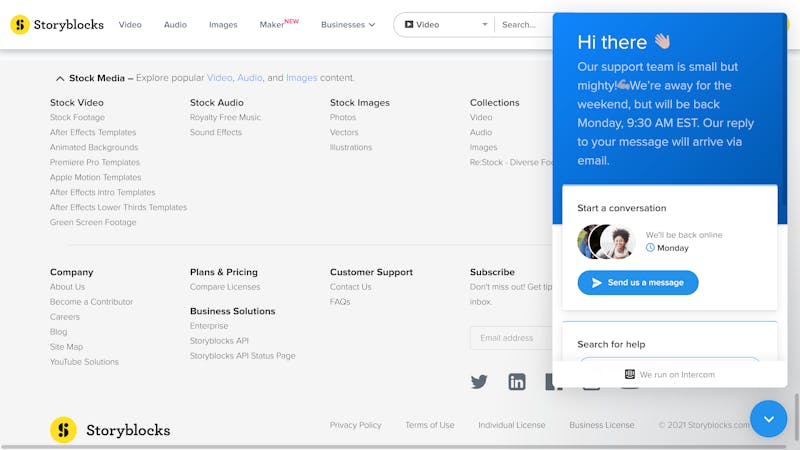800x450 pixels.
Task: Open Photos link under Stock Images
Action: [x=343, y=117]
